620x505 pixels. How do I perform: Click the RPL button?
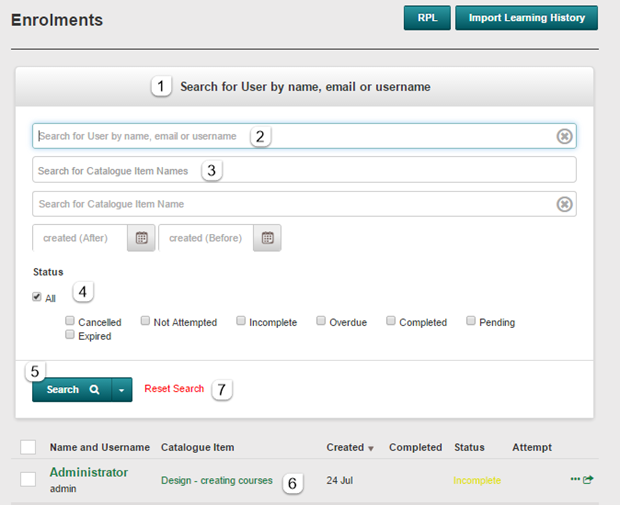(x=427, y=18)
